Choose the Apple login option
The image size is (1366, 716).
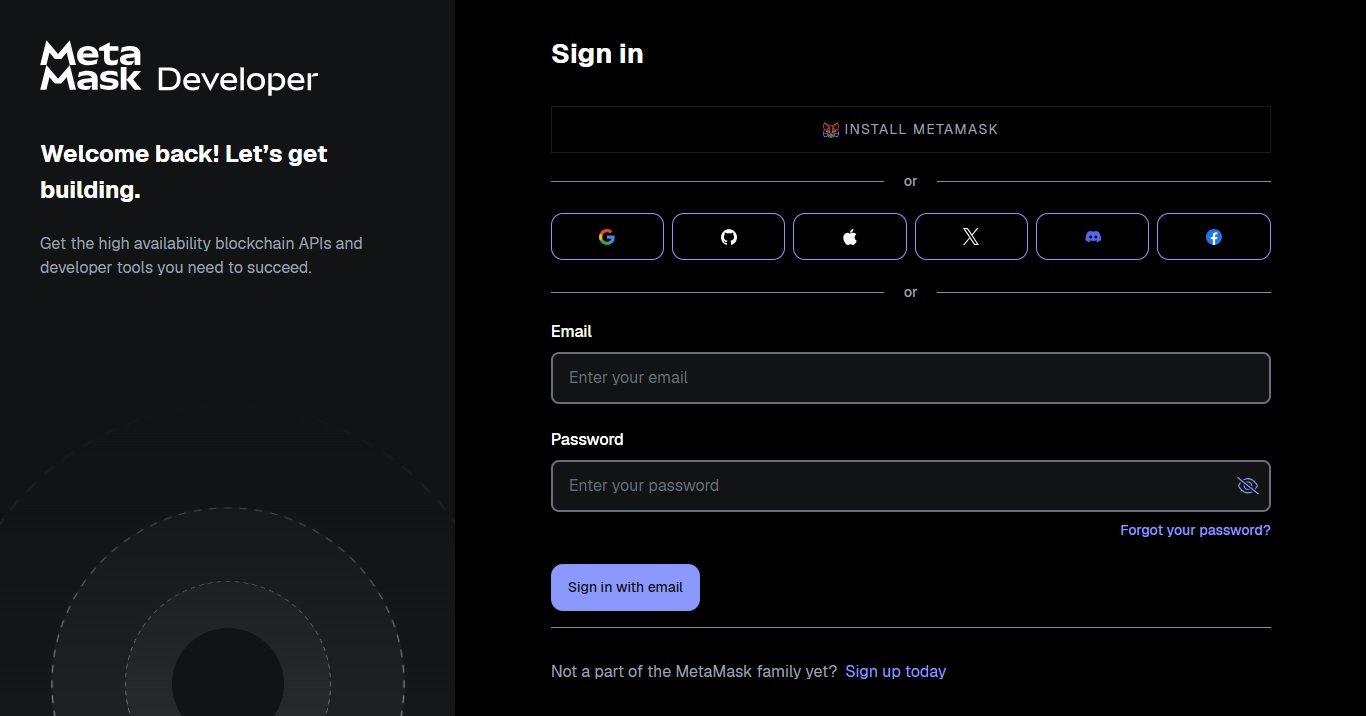coord(849,236)
